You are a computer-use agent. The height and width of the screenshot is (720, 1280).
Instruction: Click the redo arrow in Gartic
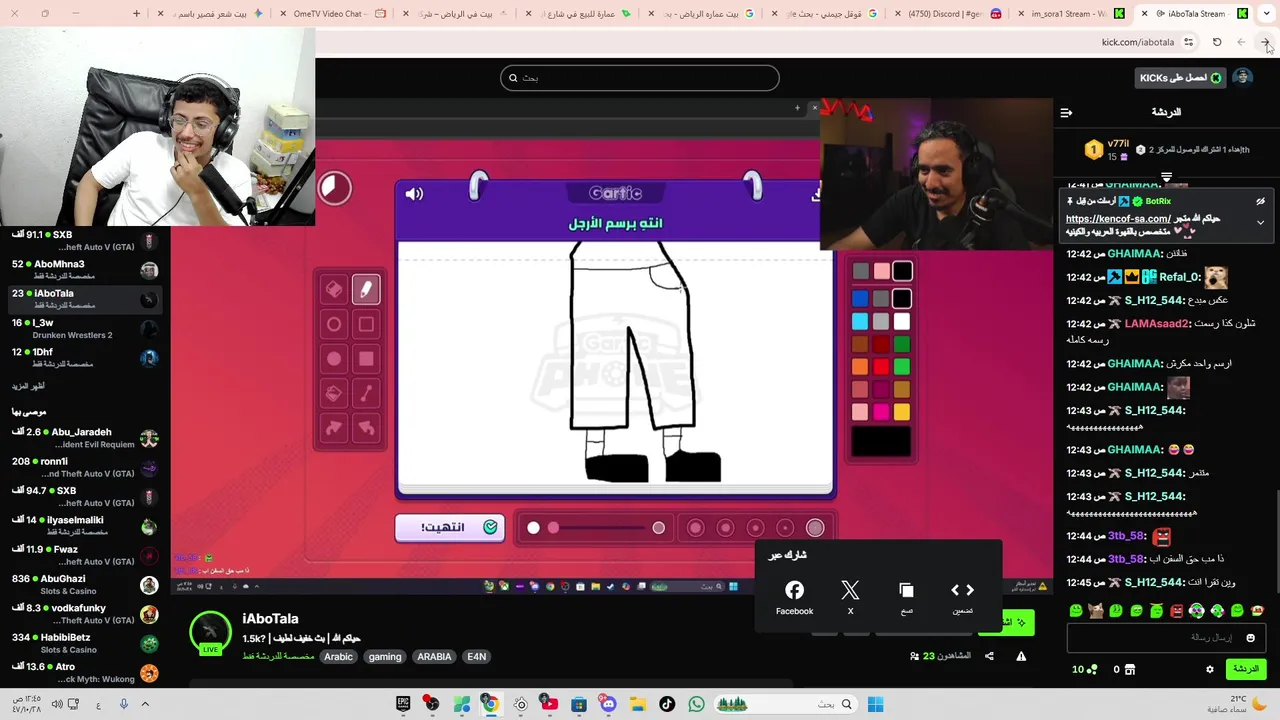[x=334, y=428]
